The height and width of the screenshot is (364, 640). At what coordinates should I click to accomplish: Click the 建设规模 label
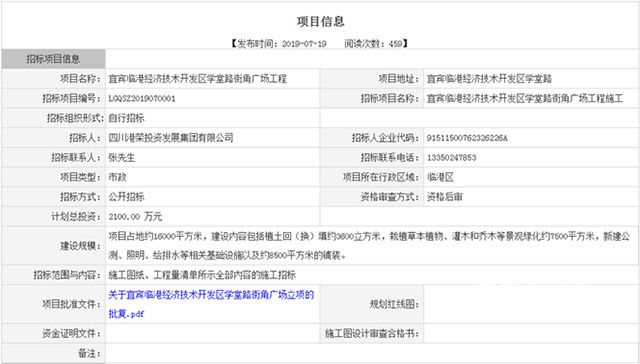click(x=80, y=246)
